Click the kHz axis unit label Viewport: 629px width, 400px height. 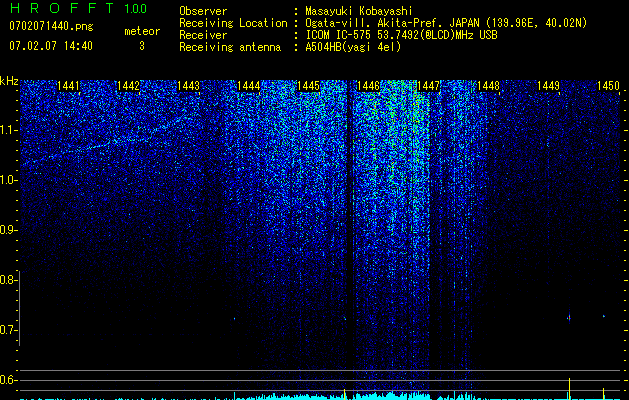tap(9, 81)
